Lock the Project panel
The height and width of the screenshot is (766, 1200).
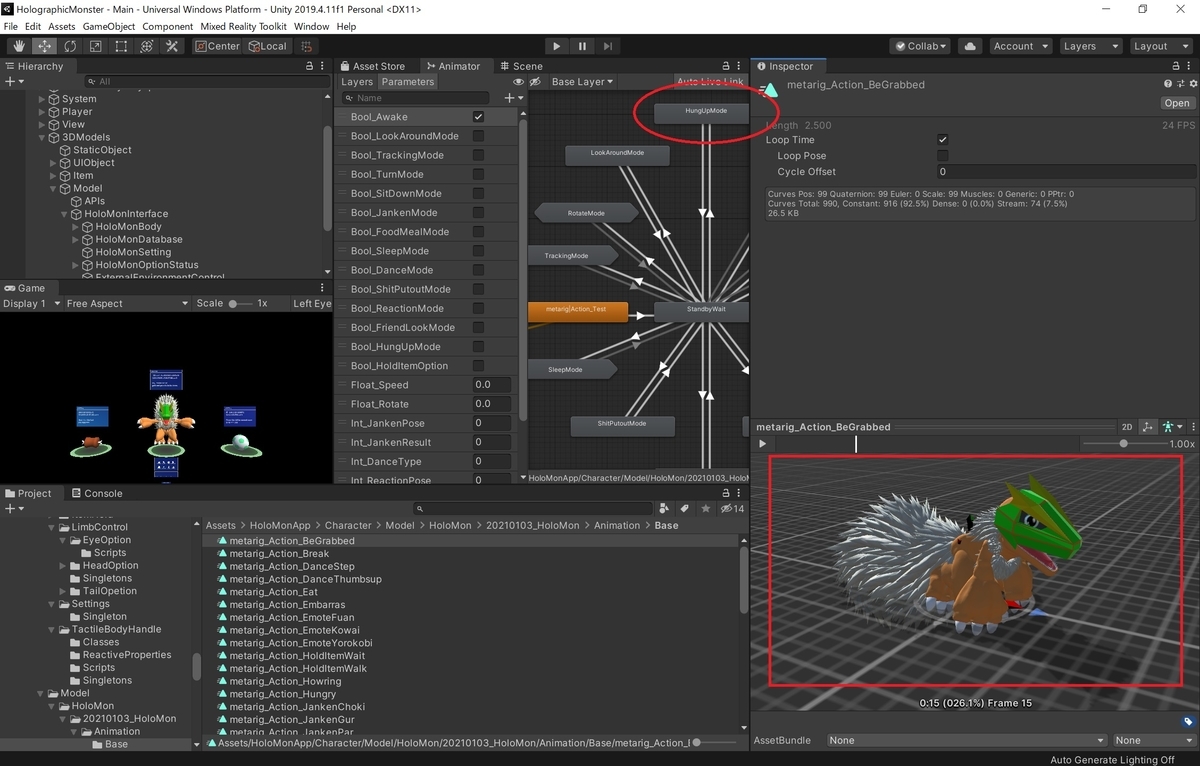(x=725, y=493)
